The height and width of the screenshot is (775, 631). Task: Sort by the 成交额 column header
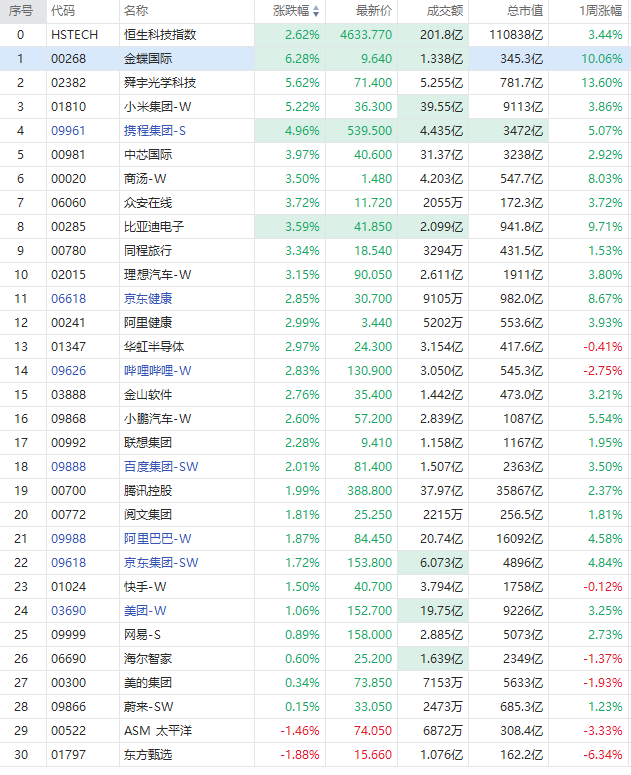click(445, 11)
